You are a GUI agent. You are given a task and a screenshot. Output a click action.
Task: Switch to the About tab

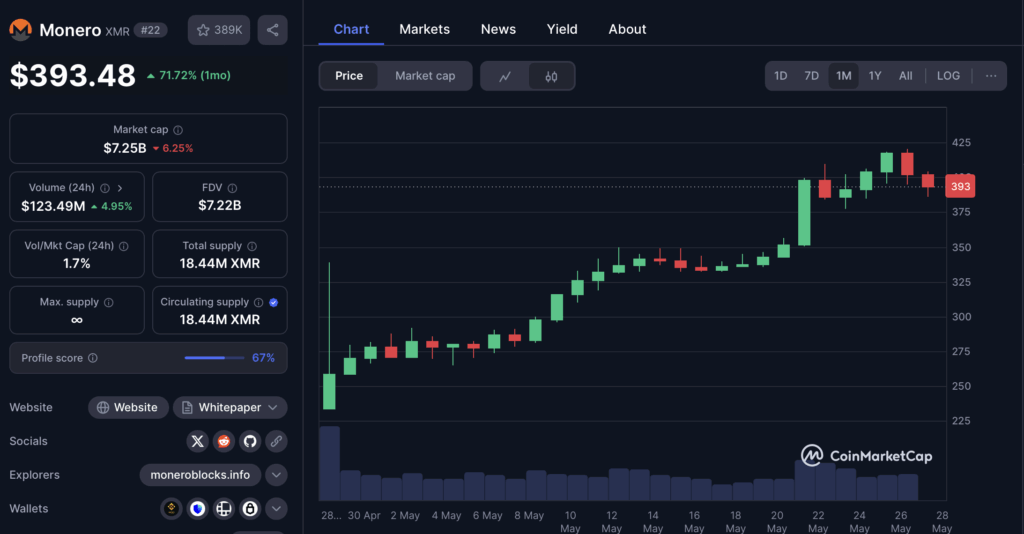627,29
